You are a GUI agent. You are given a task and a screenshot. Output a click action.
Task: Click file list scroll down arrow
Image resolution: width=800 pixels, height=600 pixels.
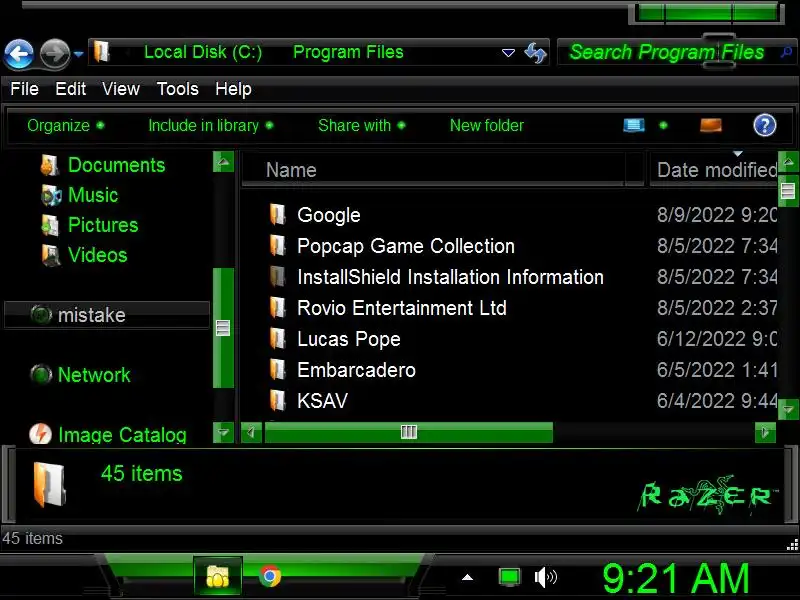pyautogui.click(x=788, y=410)
